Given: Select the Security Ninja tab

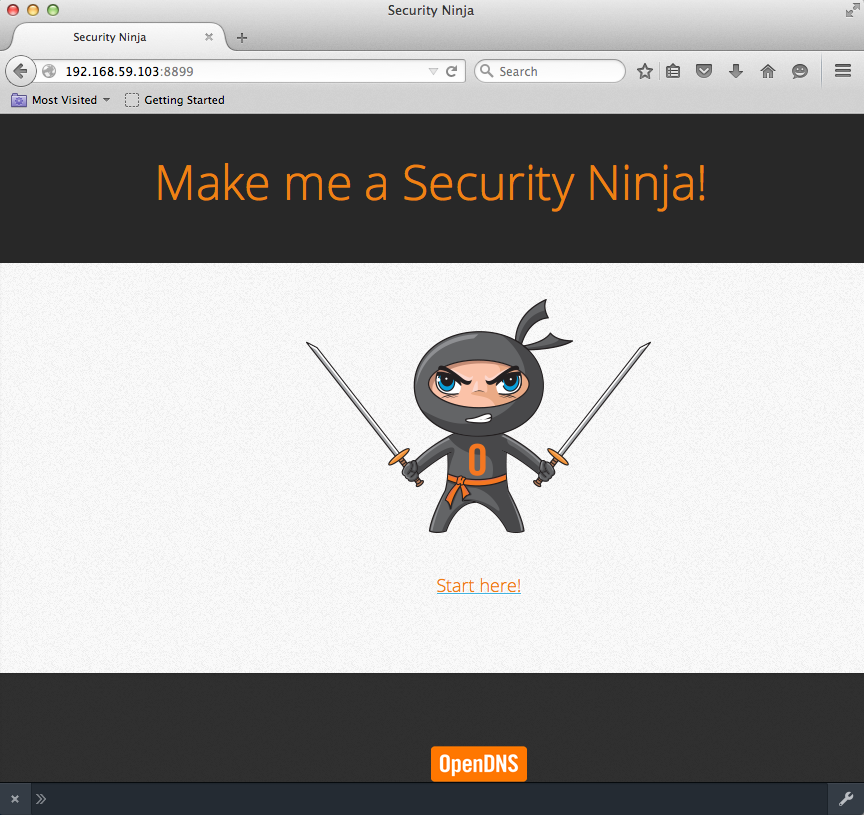Looking at the screenshot, I should [x=110, y=37].
